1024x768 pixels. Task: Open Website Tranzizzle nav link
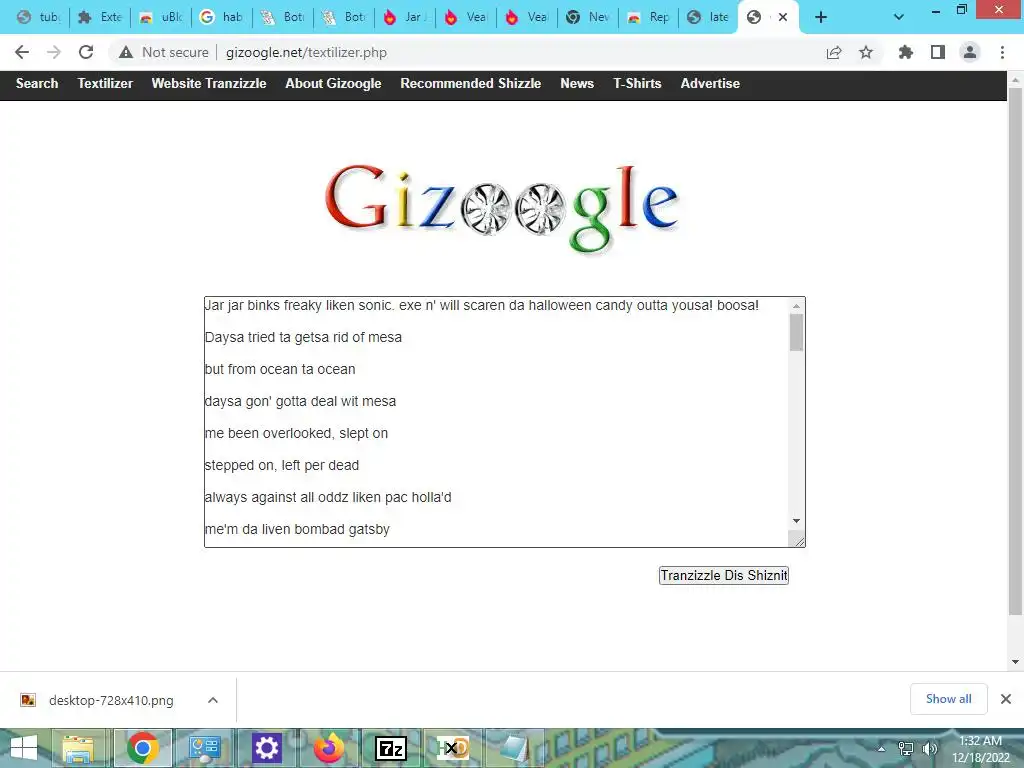(x=209, y=84)
